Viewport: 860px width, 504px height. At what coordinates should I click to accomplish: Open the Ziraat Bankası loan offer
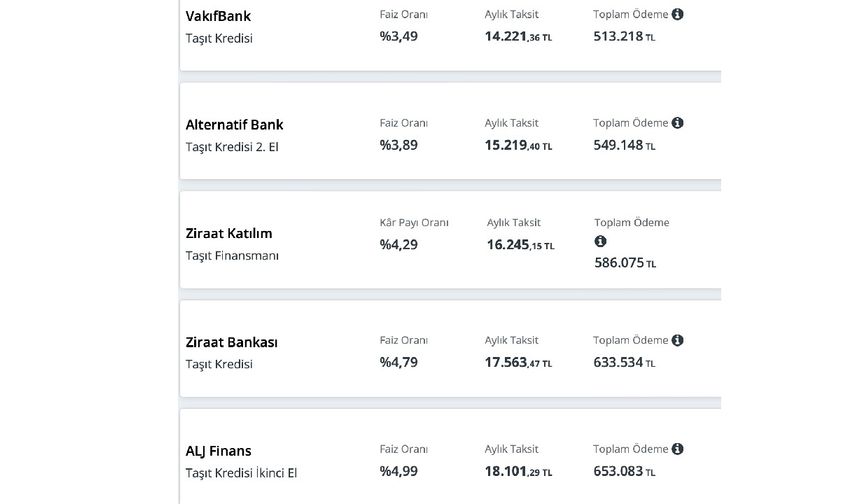click(x=232, y=342)
